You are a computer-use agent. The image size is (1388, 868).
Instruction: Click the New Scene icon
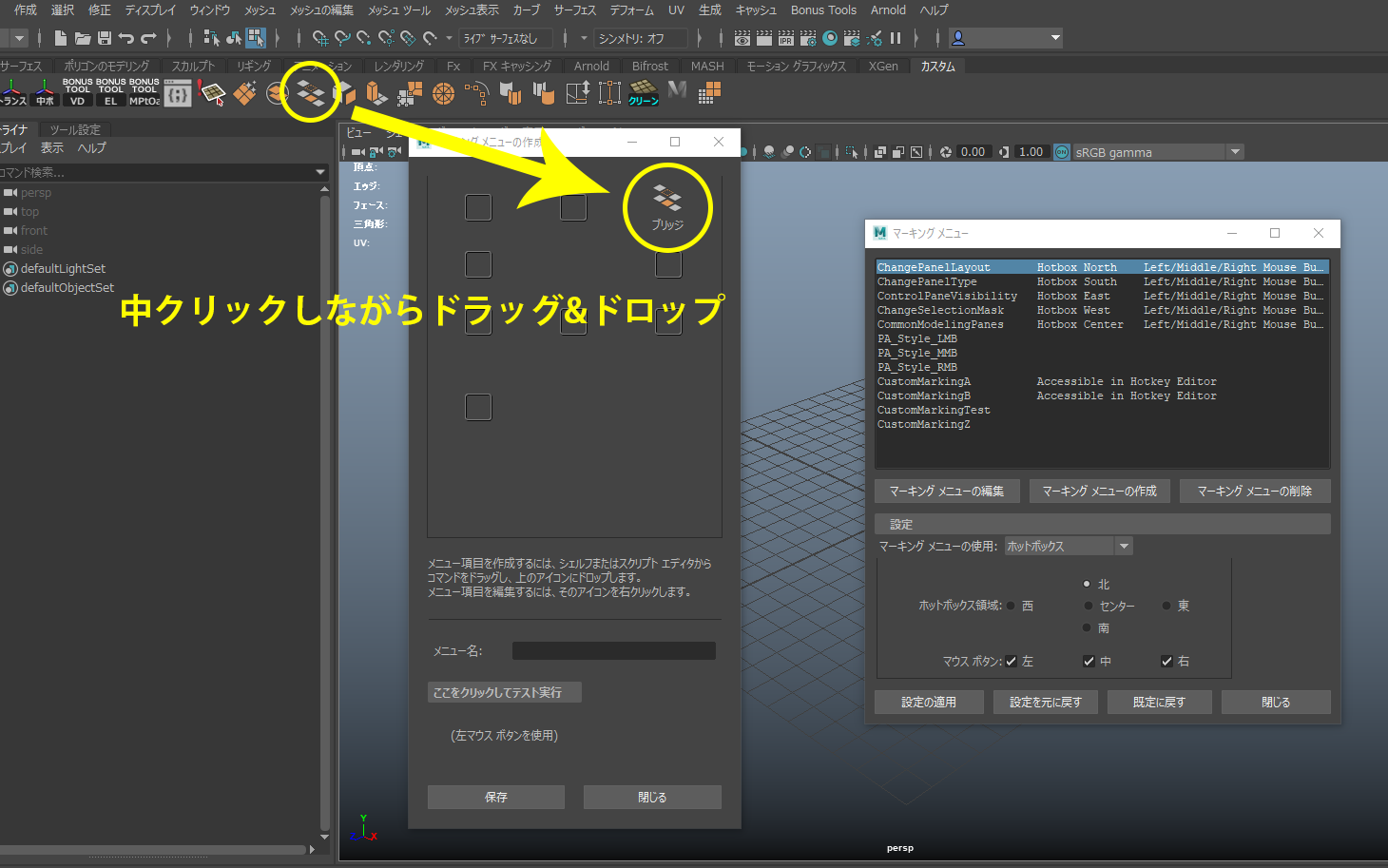pos(61,38)
